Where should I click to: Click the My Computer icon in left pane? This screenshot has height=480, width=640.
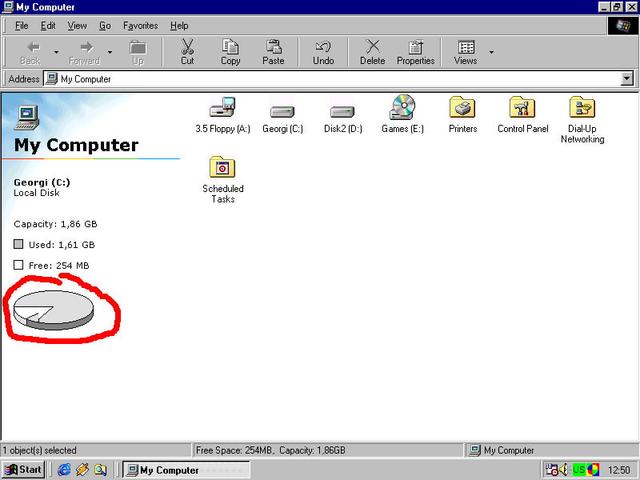[x=27, y=118]
